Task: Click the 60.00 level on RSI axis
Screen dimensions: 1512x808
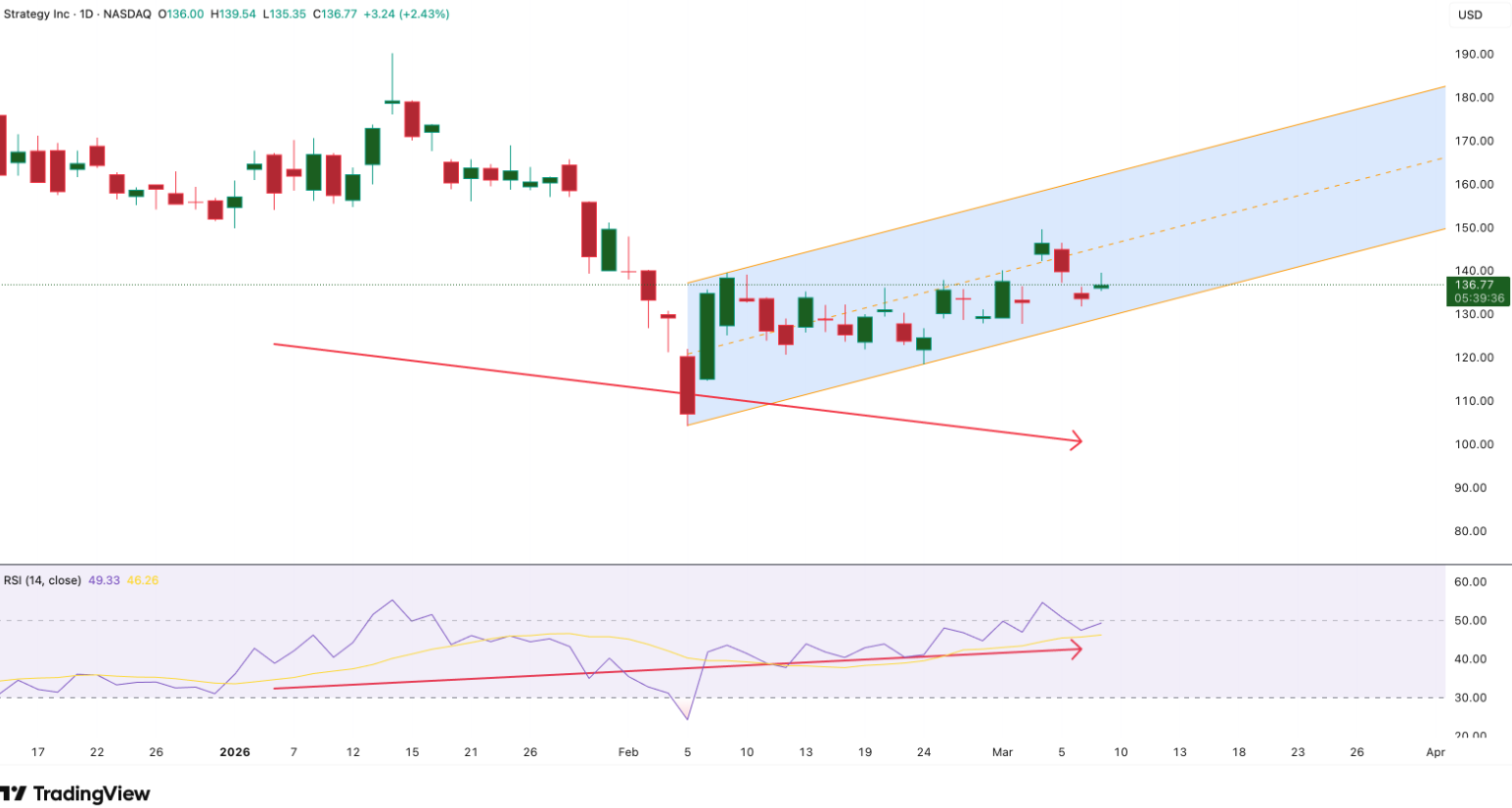Action: click(1471, 582)
